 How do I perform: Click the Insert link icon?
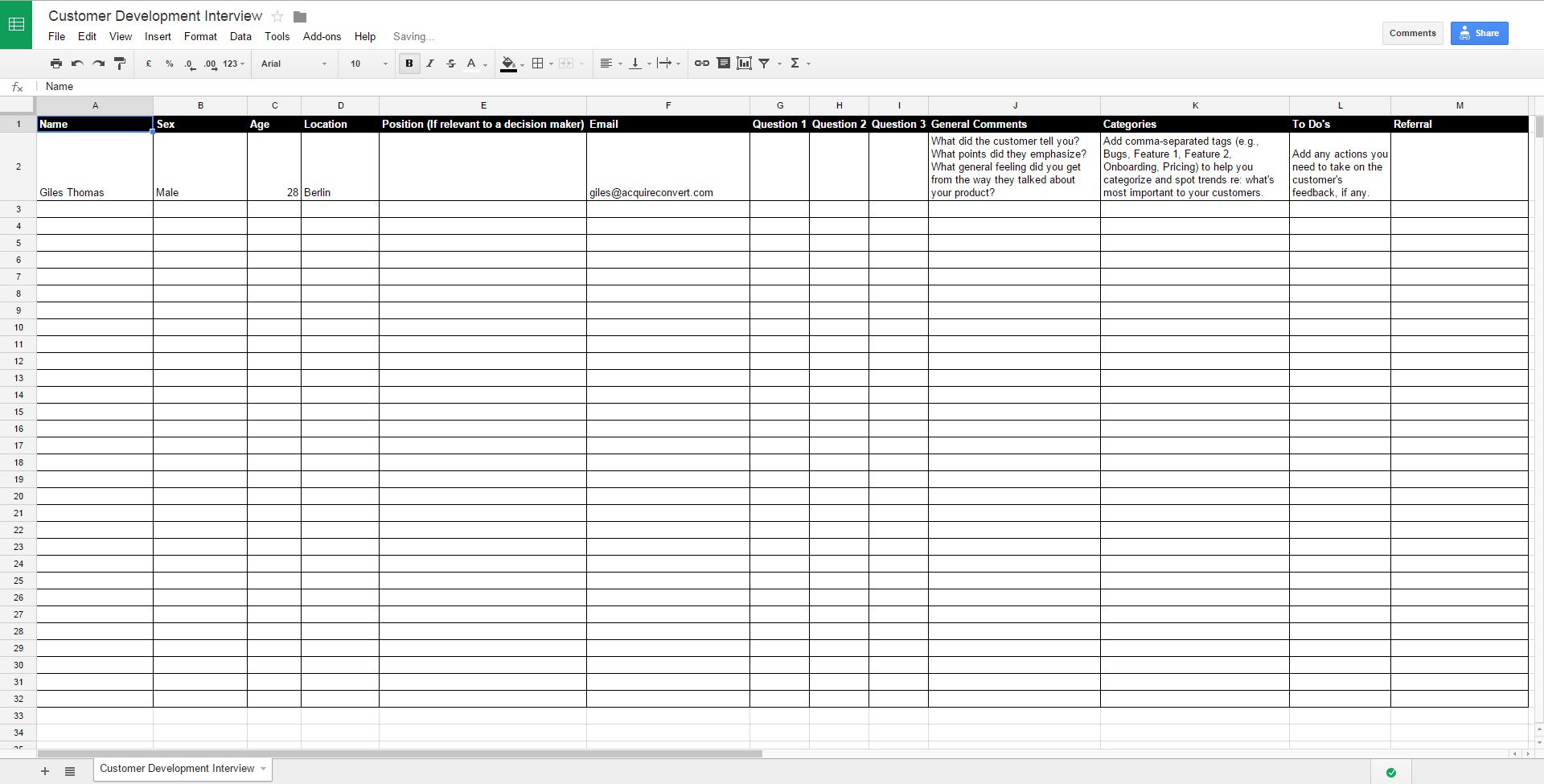point(701,64)
